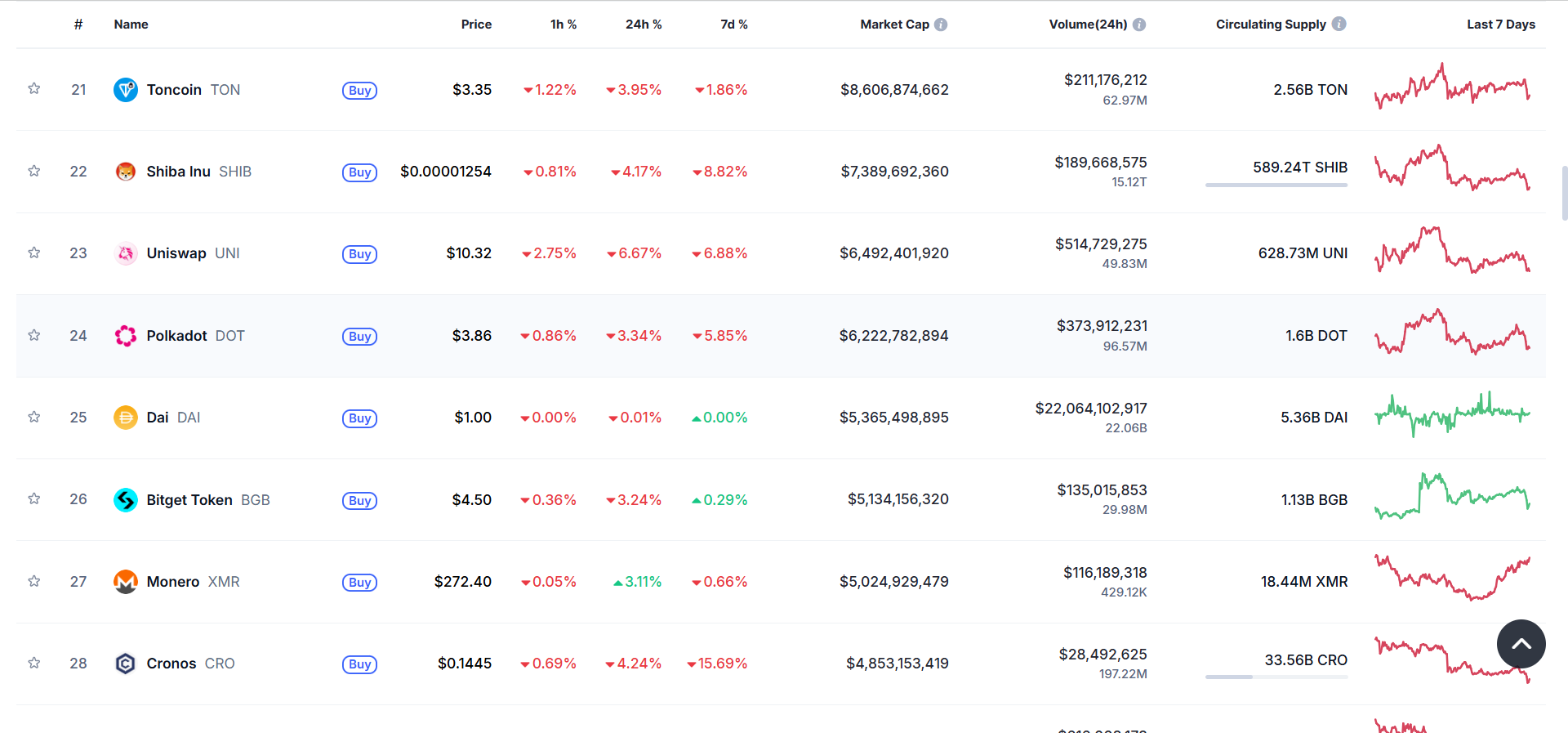Click the Uniswap unicorn icon
This screenshot has width=1568, height=733.
[125, 253]
